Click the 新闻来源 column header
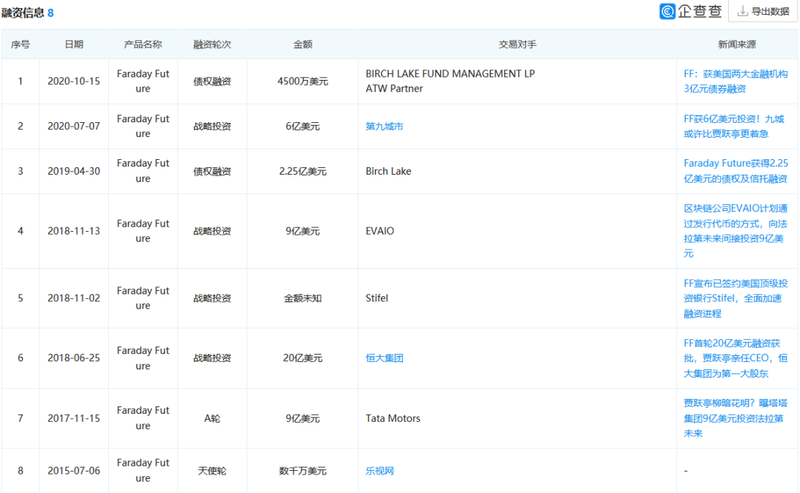Viewport: 800px width, 493px height. click(736, 45)
